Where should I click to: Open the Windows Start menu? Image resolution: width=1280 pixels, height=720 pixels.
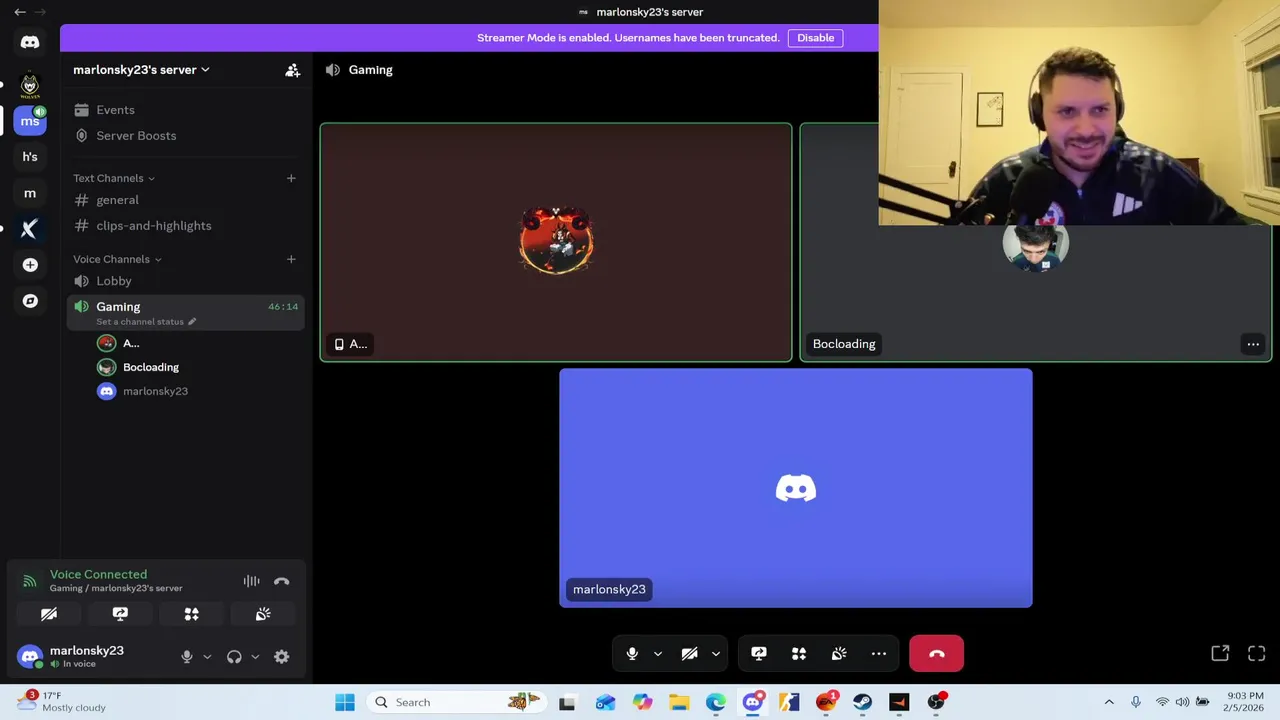(x=345, y=702)
